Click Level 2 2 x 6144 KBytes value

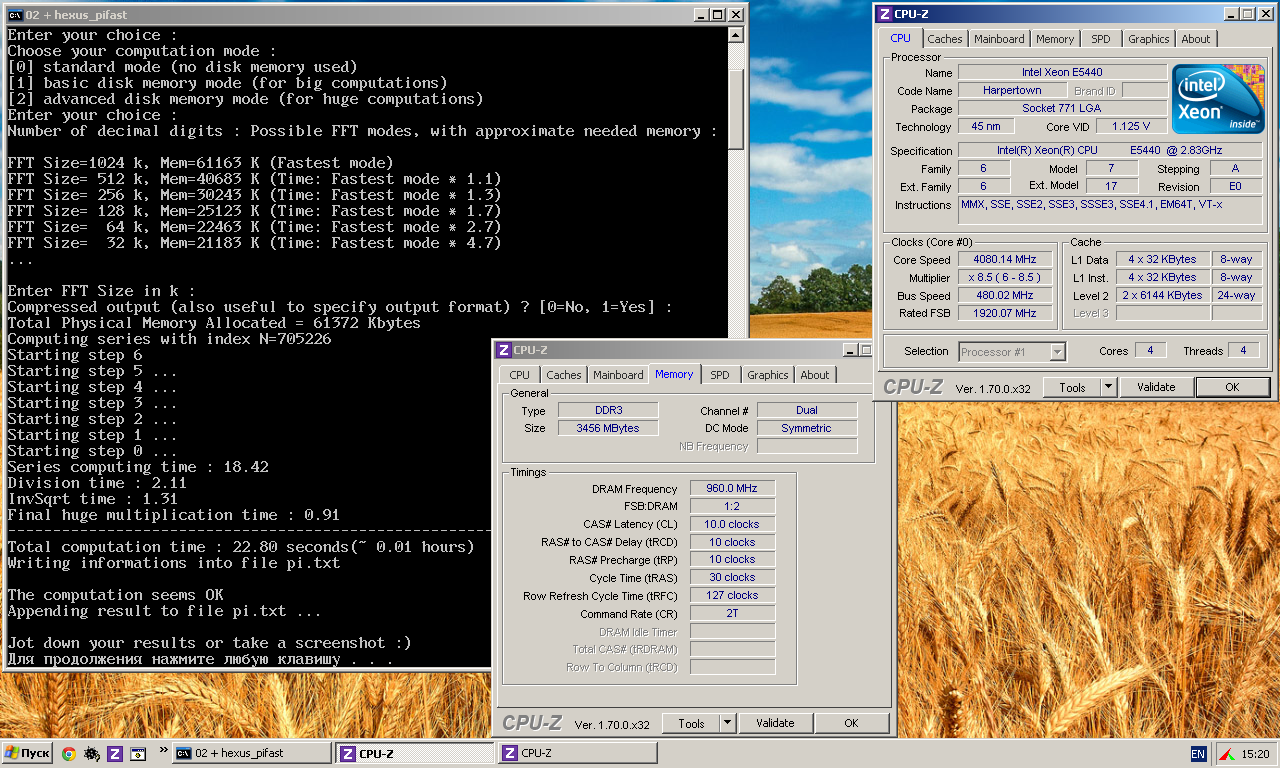coord(1163,295)
